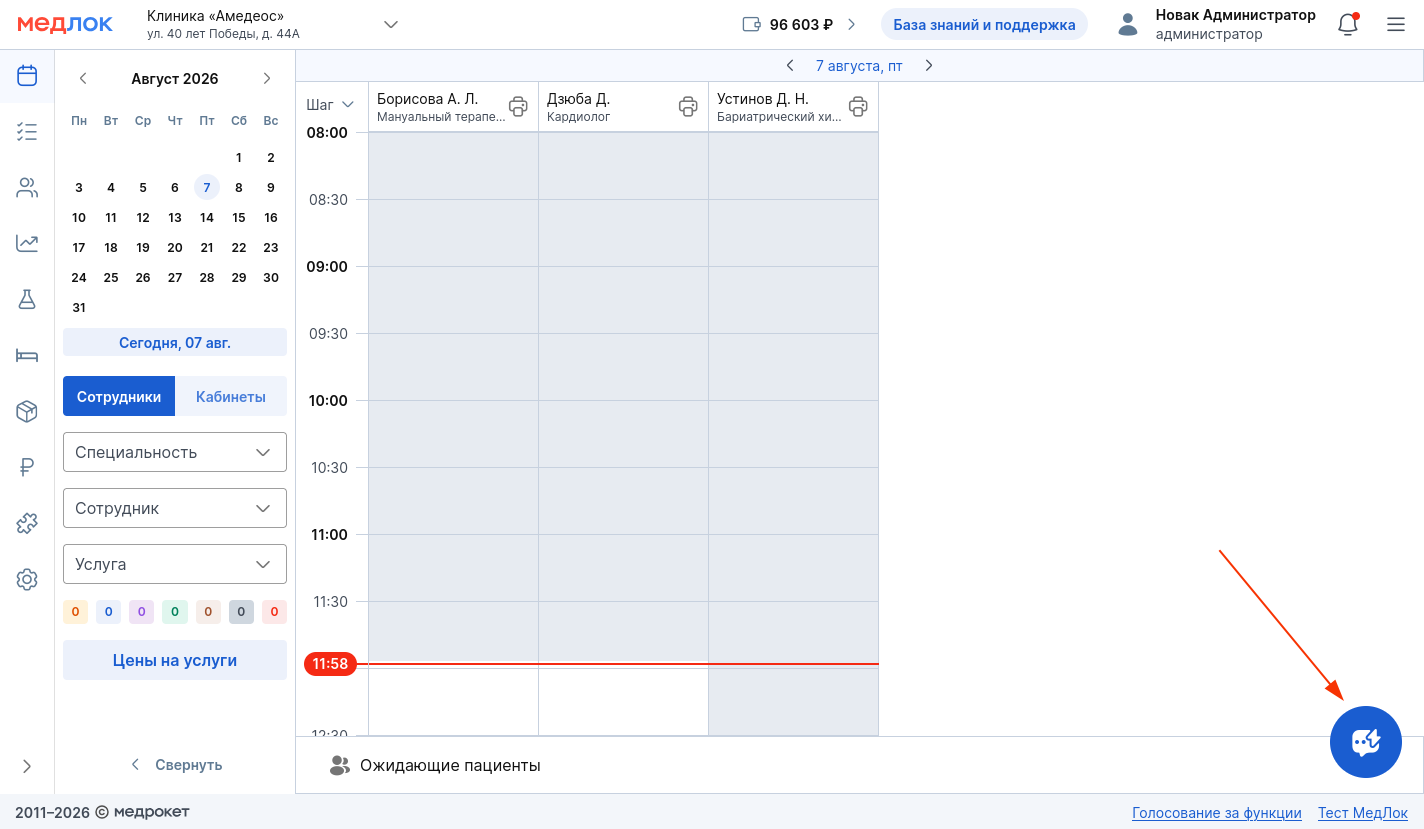Open the settings gear in sidebar
The height and width of the screenshot is (829, 1424).
point(27,579)
